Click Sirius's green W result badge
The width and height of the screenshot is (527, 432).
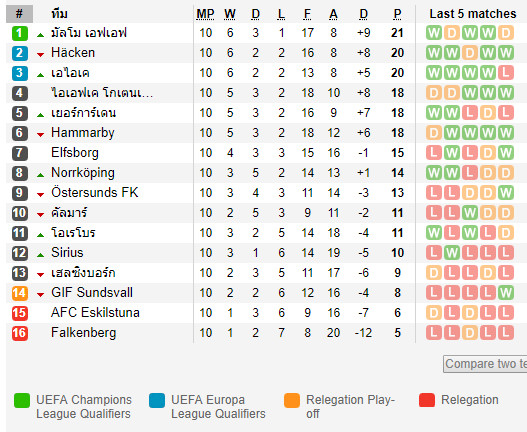[x=452, y=253]
